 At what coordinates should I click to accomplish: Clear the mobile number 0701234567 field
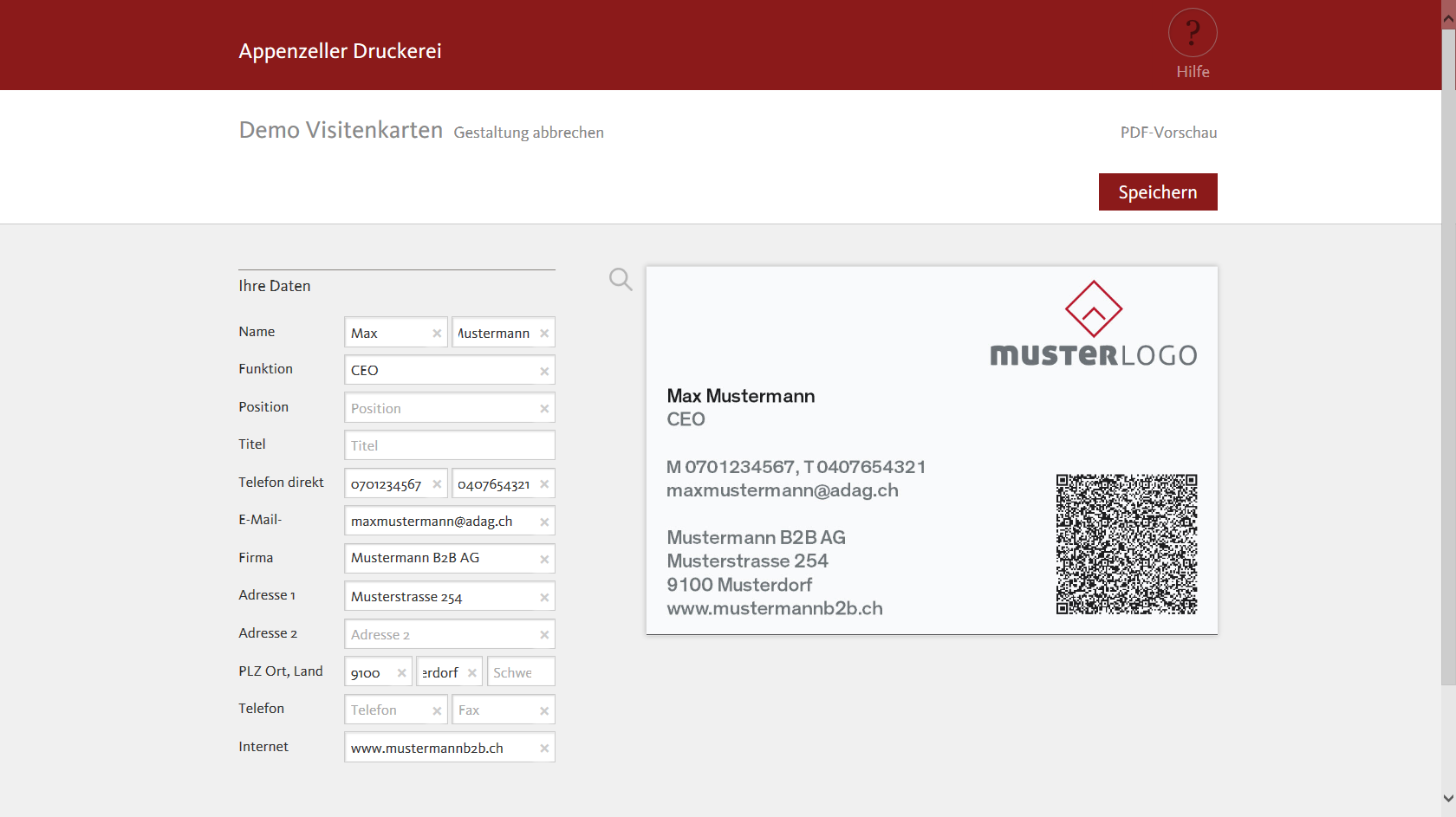tap(437, 484)
